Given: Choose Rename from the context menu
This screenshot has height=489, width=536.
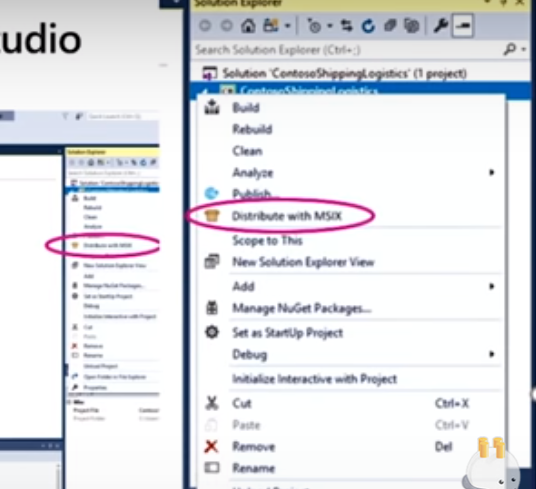Looking at the screenshot, I should (254, 468).
